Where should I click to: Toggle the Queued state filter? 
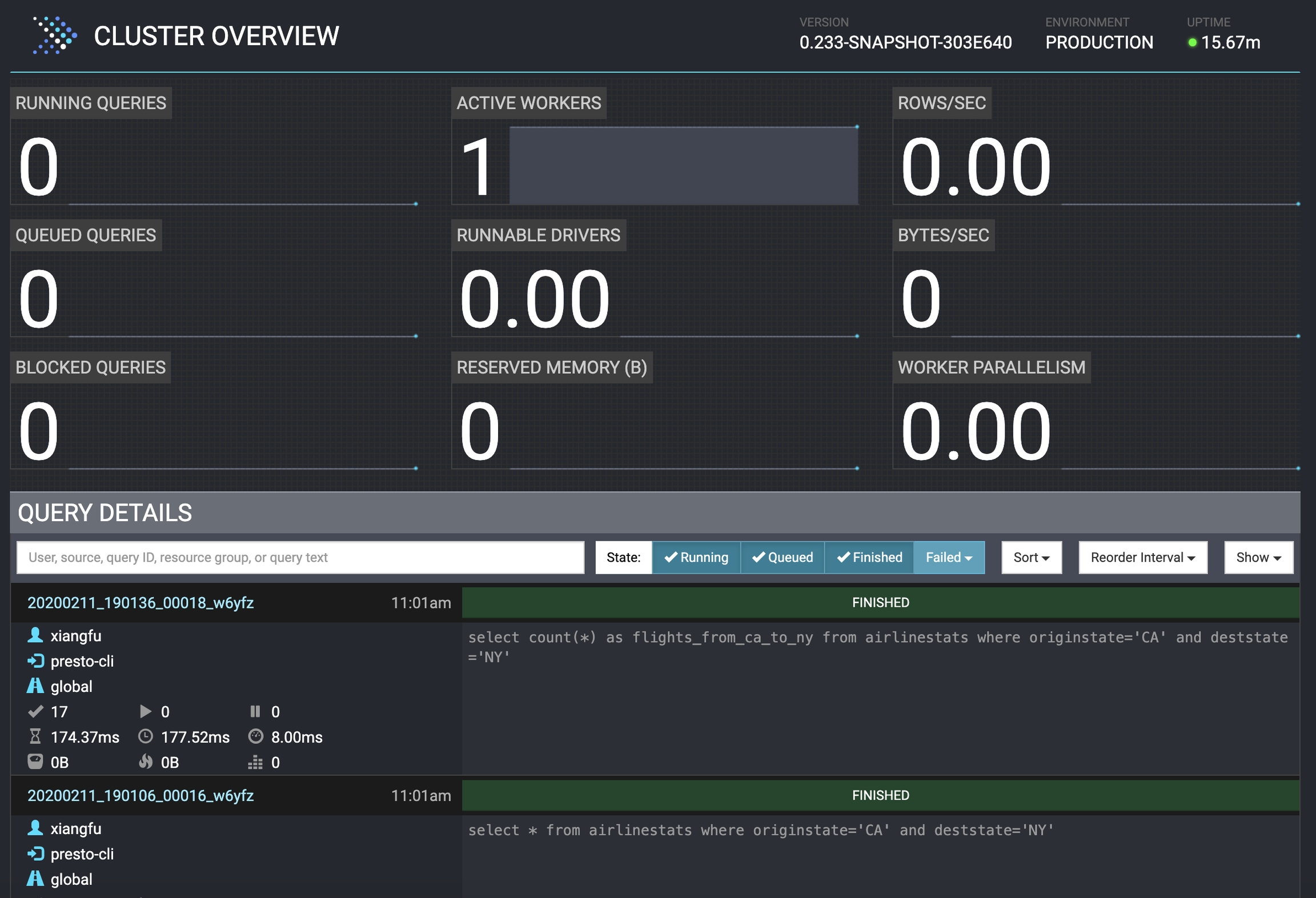tap(782, 557)
